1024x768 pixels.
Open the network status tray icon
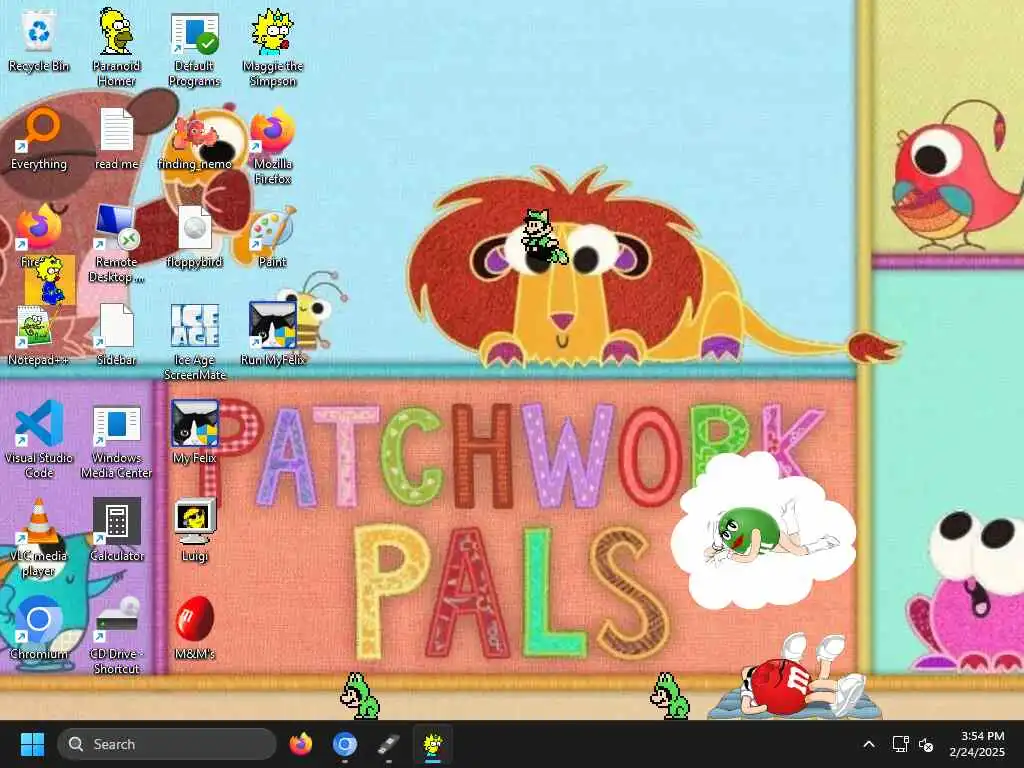click(x=901, y=744)
